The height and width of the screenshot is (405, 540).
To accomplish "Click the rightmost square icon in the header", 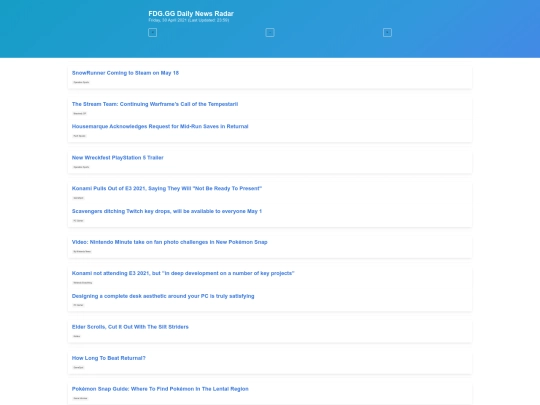I will click(x=387, y=32).
